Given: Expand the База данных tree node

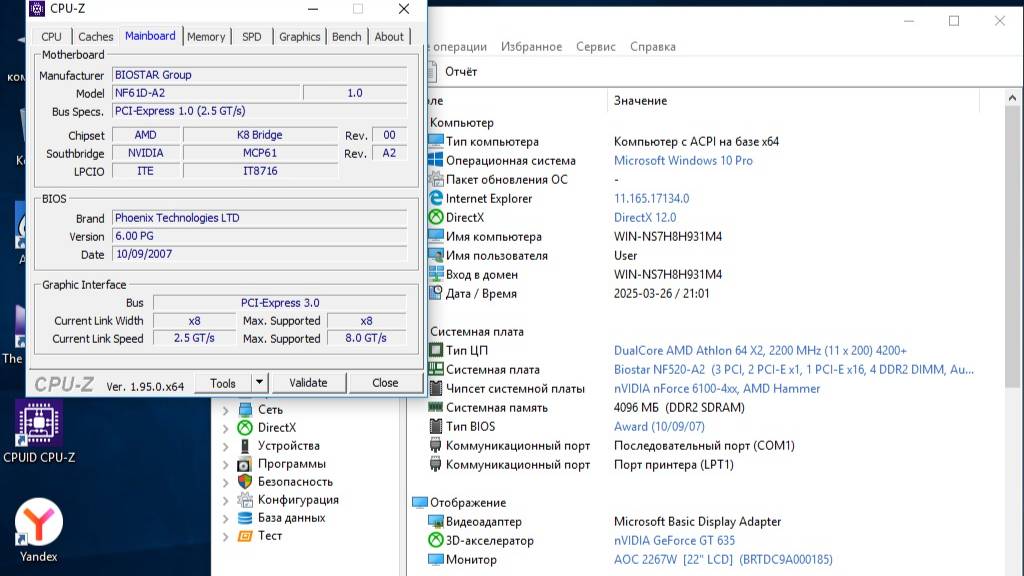Looking at the screenshot, I should (x=225, y=519).
